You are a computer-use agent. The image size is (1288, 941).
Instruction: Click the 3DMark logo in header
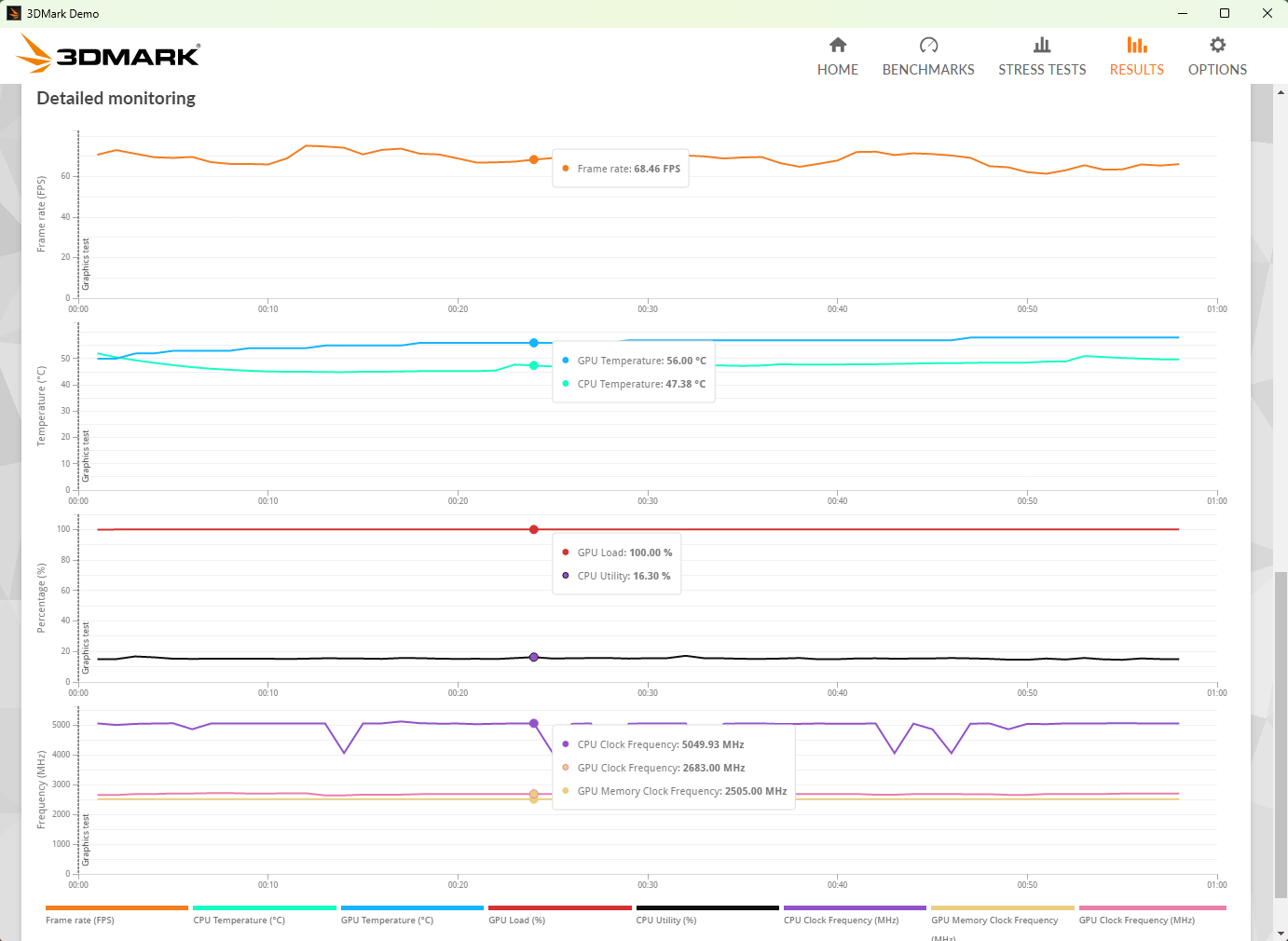click(108, 54)
